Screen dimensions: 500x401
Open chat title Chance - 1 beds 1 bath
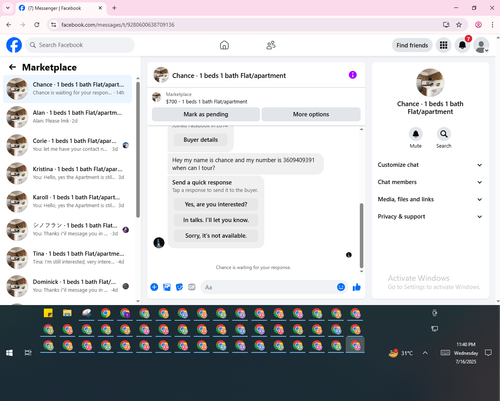229,76
